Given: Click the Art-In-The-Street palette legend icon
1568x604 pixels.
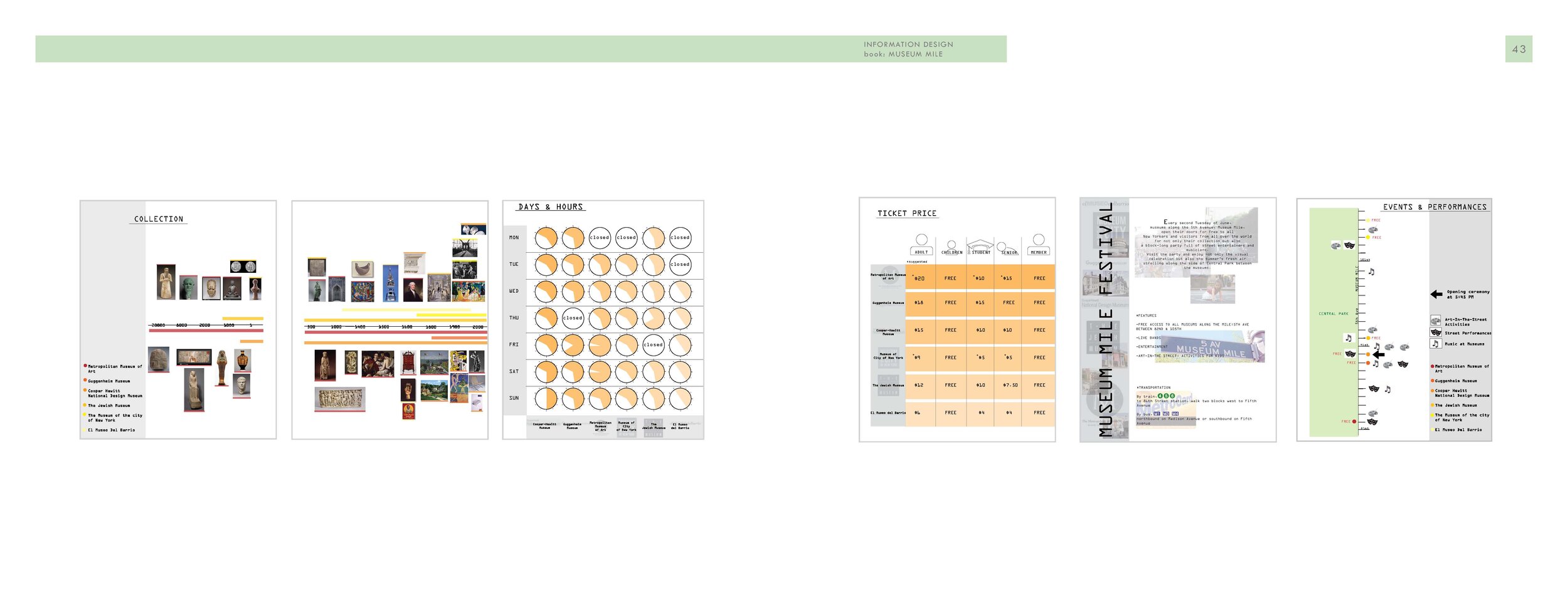Looking at the screenshot, I should pos(1435,321).
